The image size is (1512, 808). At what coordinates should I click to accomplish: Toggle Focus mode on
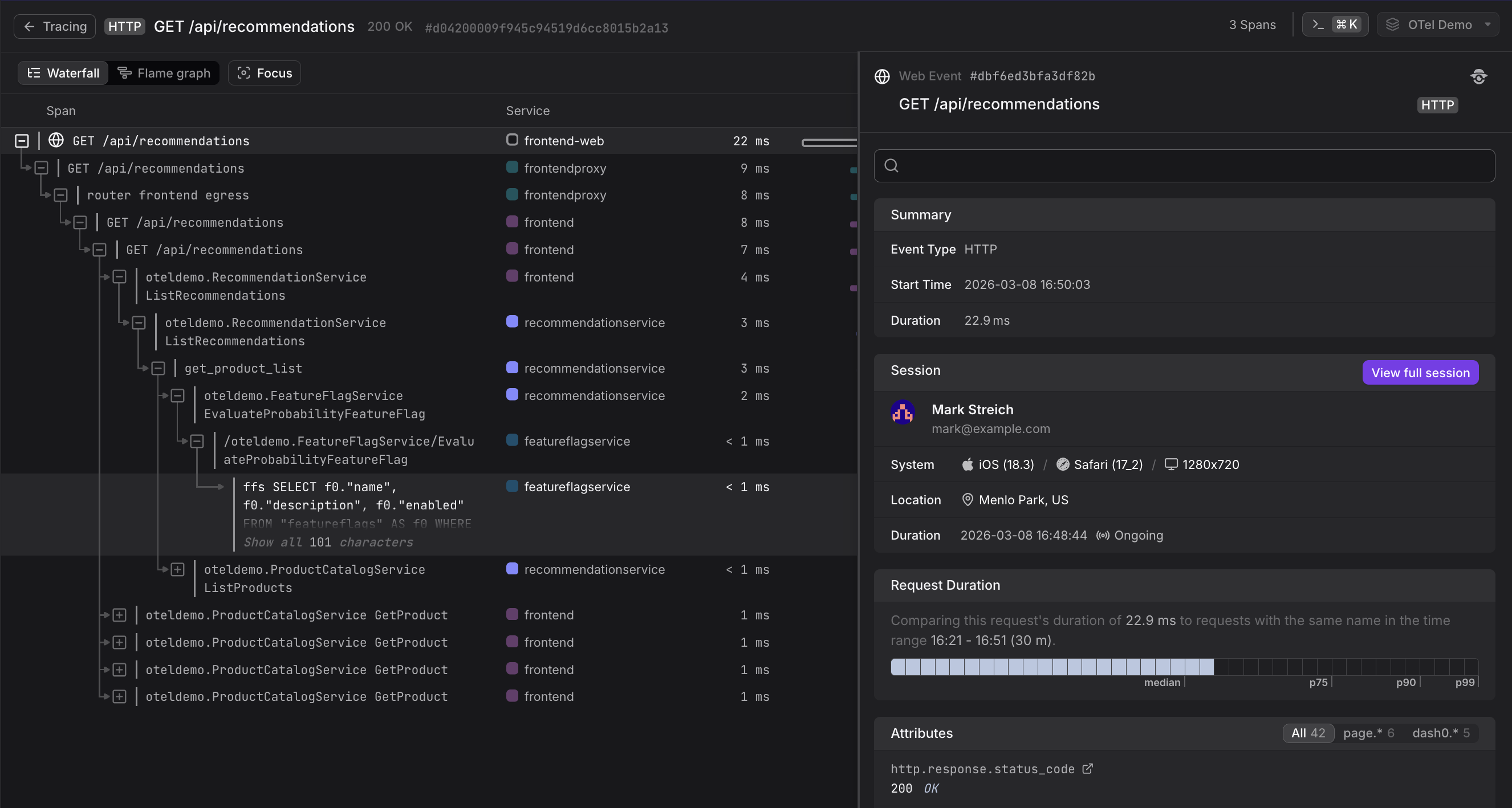(x=264, y=73)
